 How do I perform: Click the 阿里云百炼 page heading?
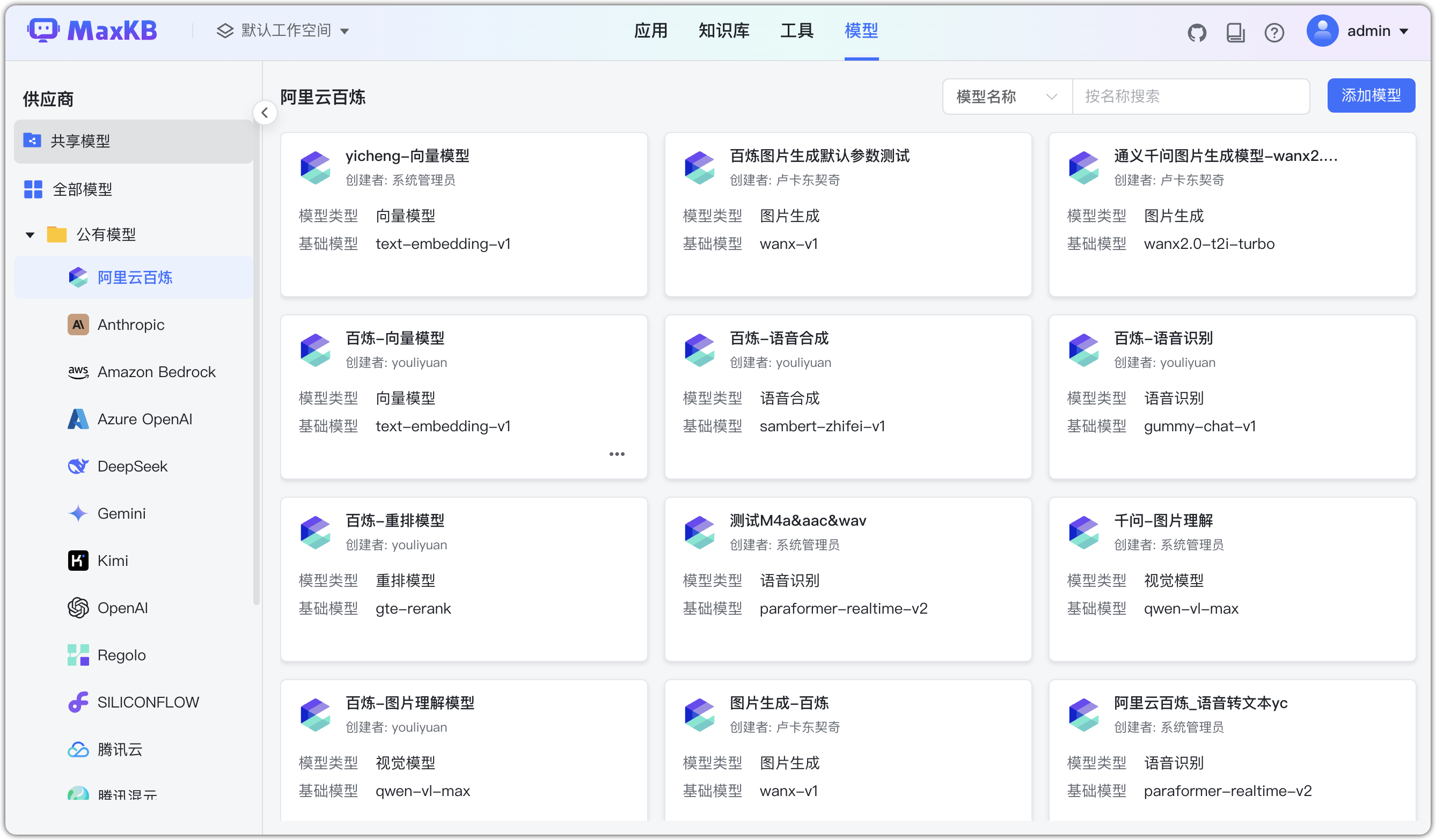click(x=323, y=97)
